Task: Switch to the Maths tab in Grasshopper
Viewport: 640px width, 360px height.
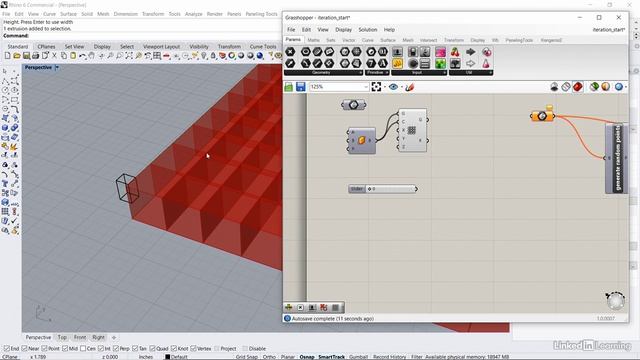Action: click(313, 40)
